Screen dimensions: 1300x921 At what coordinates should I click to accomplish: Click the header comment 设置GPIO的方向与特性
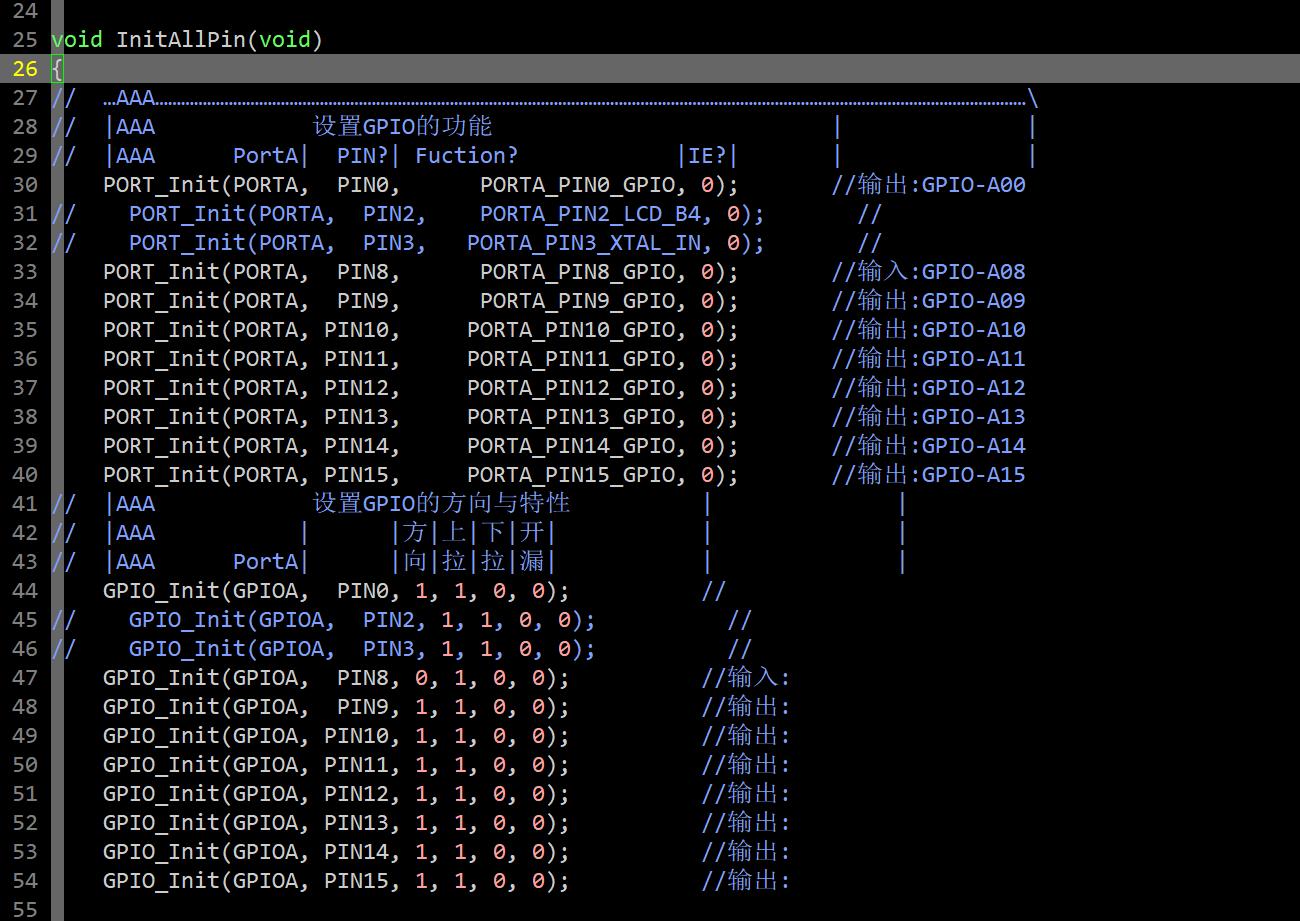(x=442, y=503)
